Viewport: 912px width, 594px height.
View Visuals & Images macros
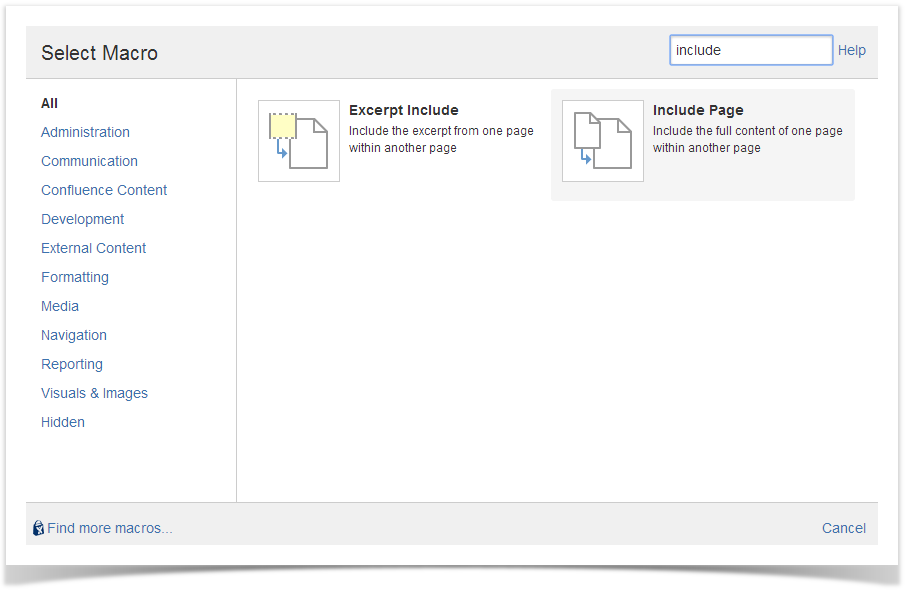94,394
